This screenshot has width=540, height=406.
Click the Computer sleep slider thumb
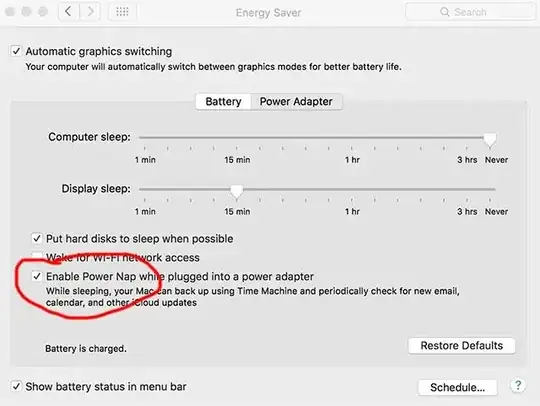[490, 140]
